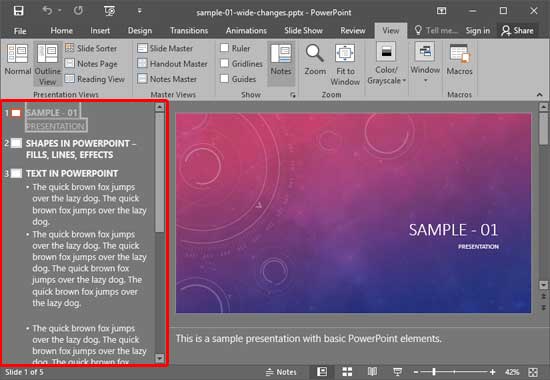550x380 pixels.
Task: Click the Sign in link
Action: coord(477,31)
